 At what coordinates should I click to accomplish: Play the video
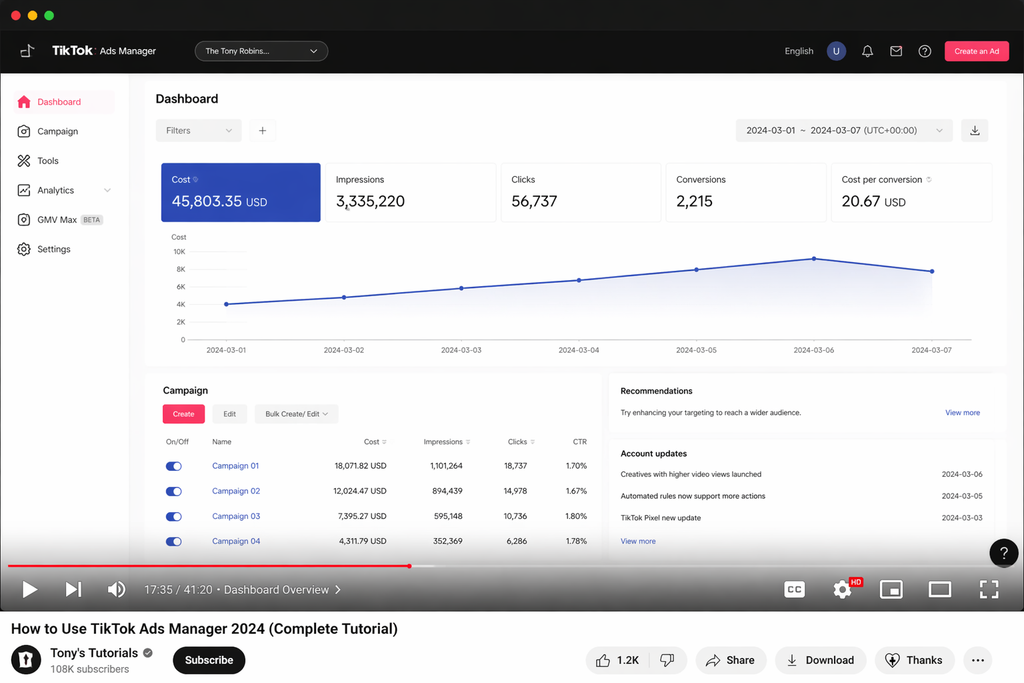(29, 590)
